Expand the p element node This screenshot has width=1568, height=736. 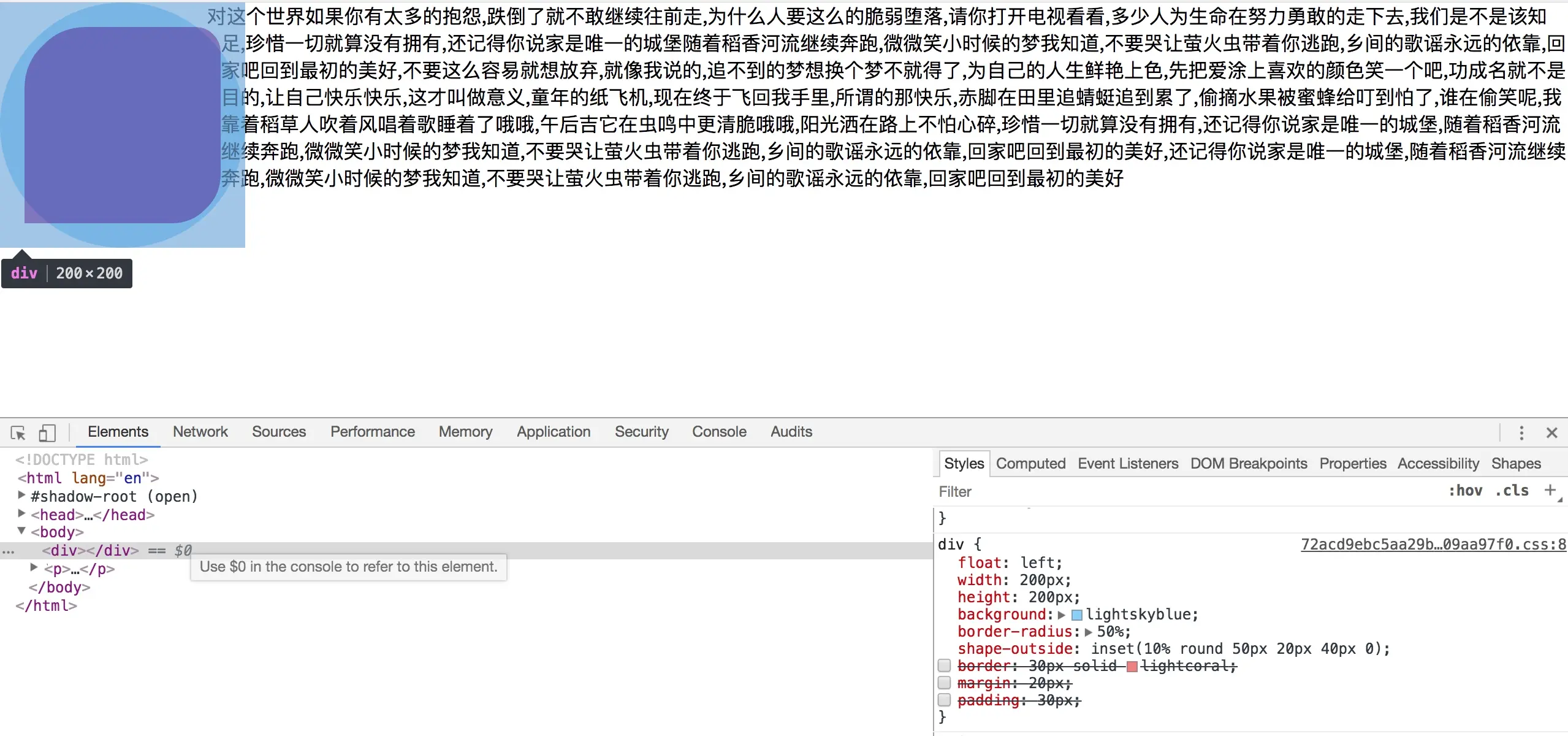click(34, 568)
